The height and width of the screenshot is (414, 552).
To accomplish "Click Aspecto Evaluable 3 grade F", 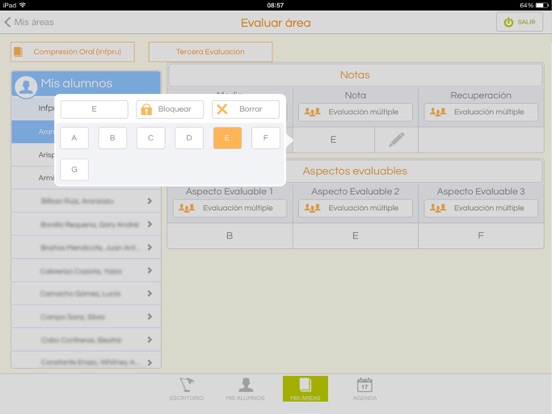I will pos(481,236).
